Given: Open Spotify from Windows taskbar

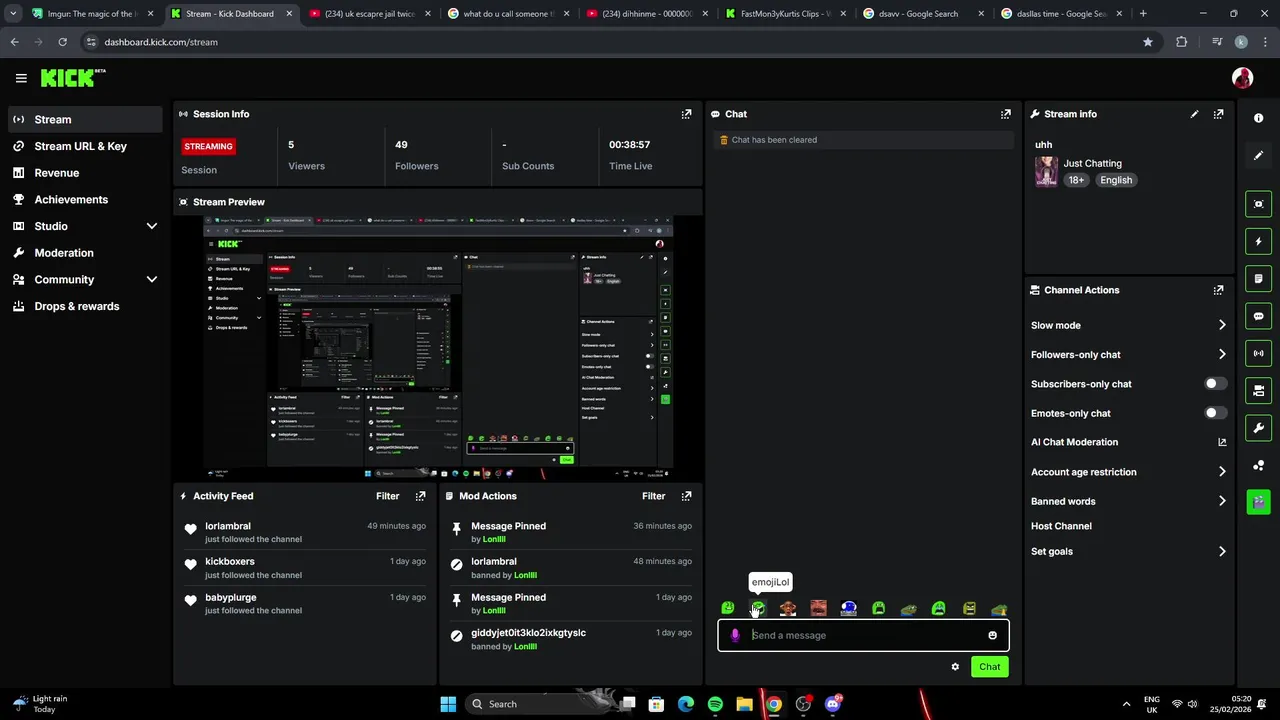Looking at the screenshot, I should (715, 704).
